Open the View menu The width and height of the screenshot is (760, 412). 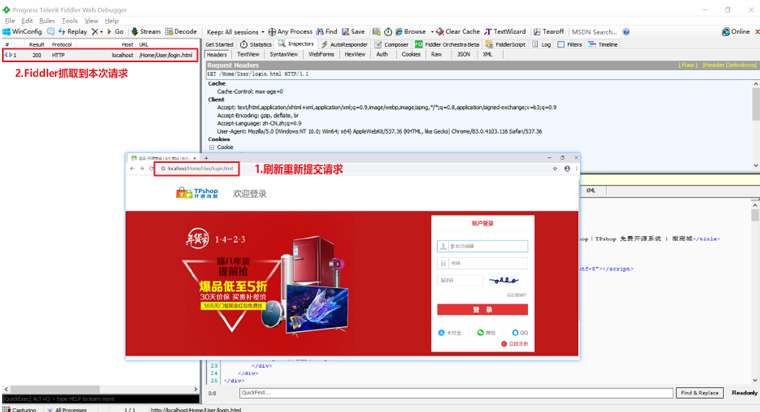(91, 21)
